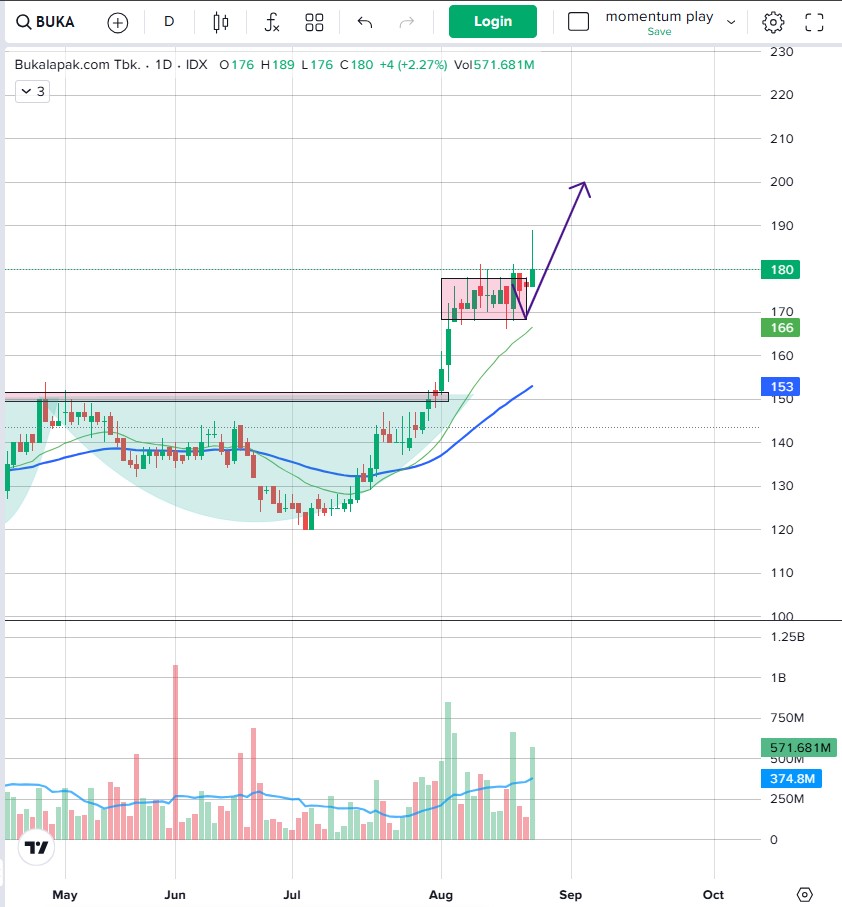Click the C180 close value in legend
Image resolution: width=842 pixels, height=907 pixels.
coord(357,65)
